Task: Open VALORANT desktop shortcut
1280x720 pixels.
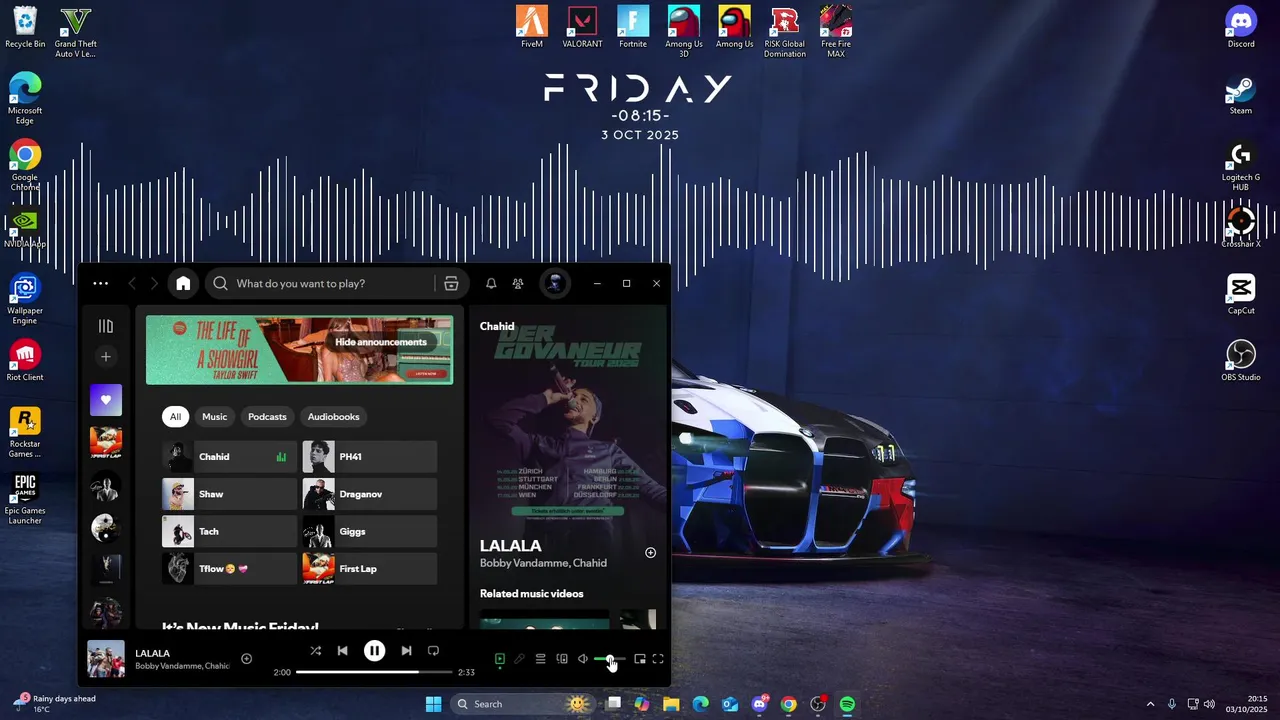Action: 582,26
